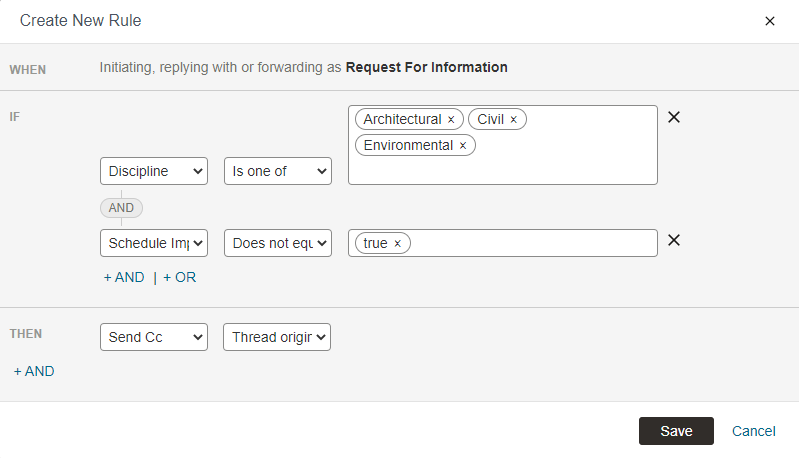Viewport: 799px width, 458px height.
Task: Delete the Schedule Impact condition row
Action: coord(674,240)
